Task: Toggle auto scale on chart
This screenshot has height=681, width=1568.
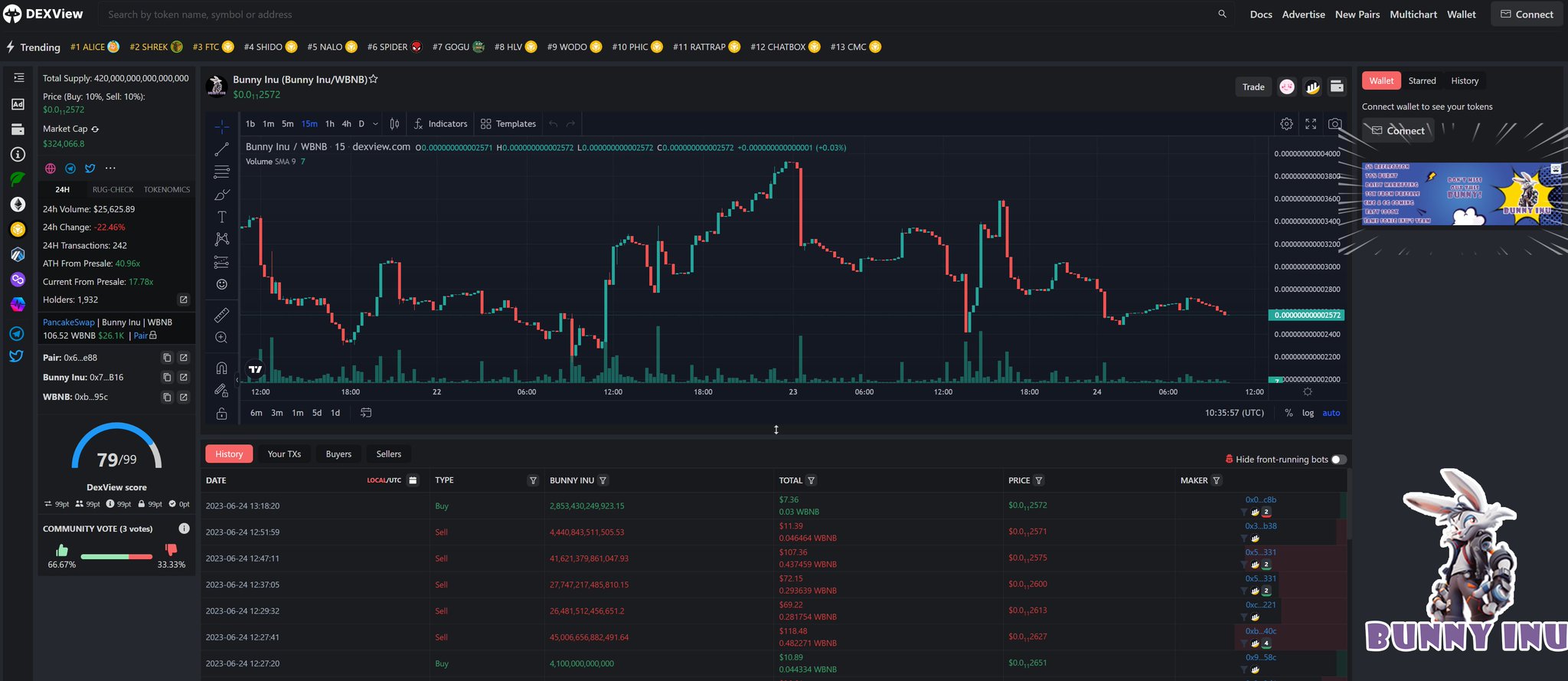Action: pos(1331,413)
